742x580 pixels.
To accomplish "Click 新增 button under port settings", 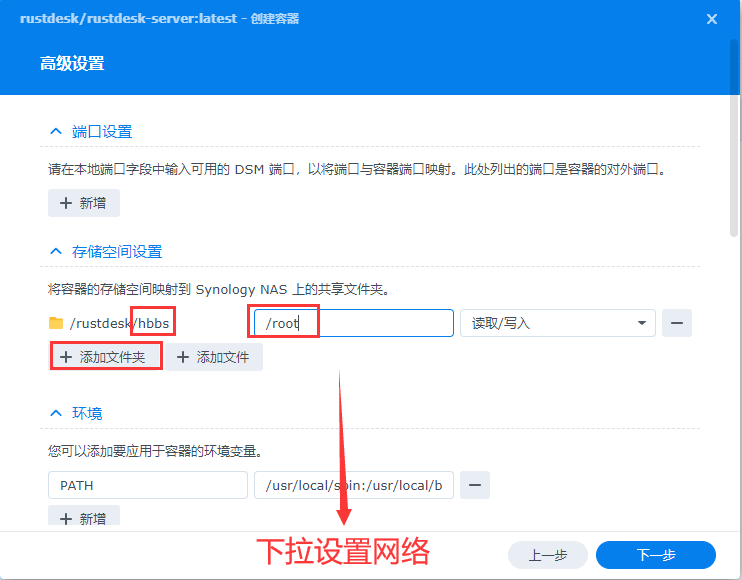I will 84,203.
